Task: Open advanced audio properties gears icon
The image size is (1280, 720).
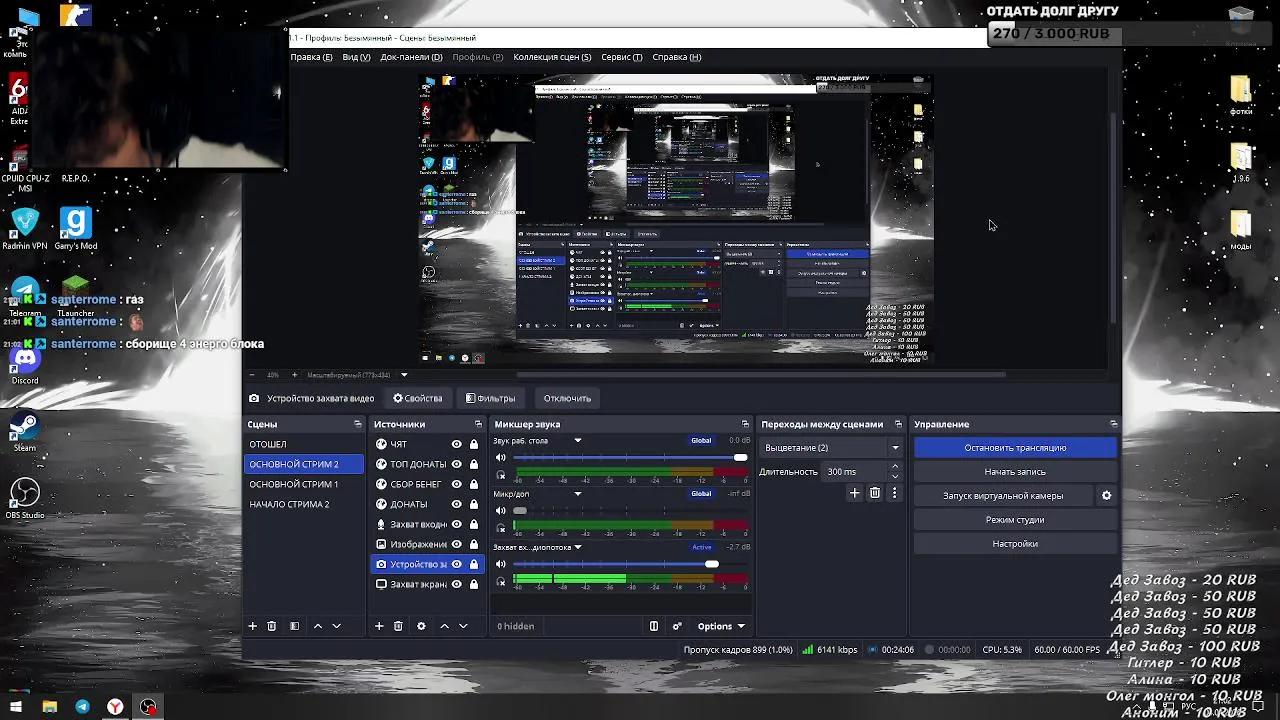Action: click(x=677, y=626)
